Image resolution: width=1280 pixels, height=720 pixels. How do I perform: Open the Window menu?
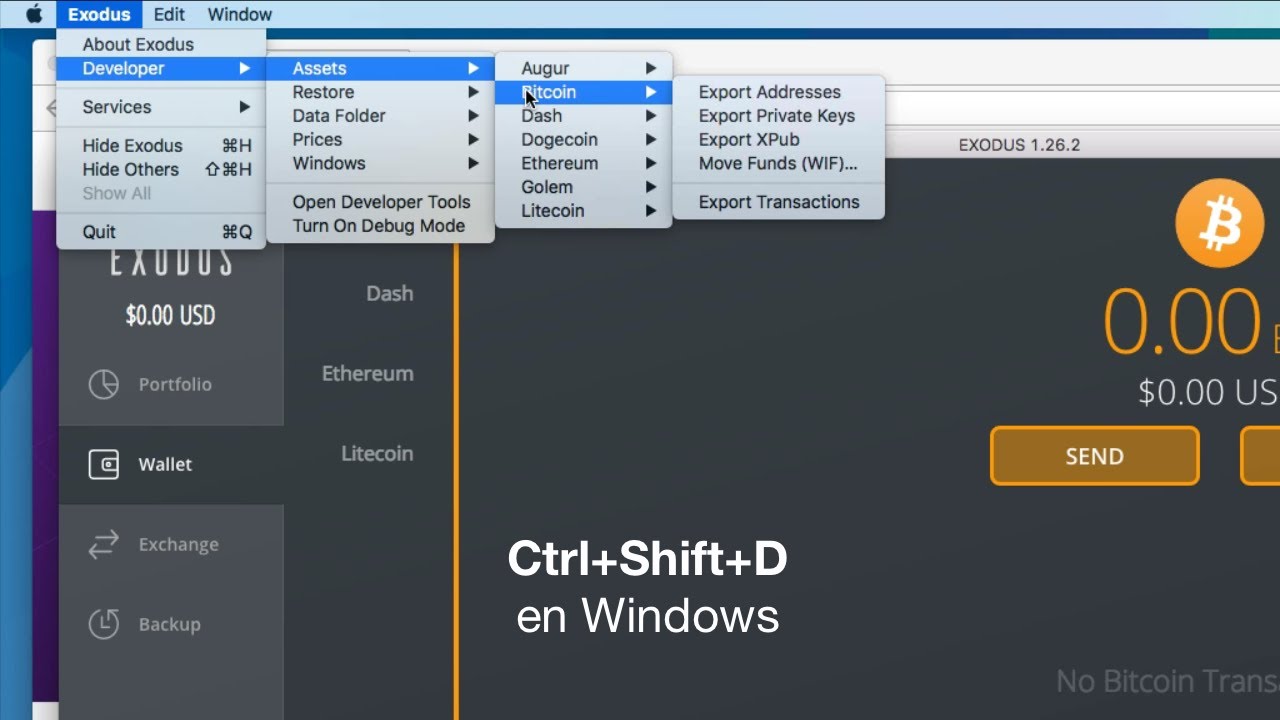pyautogui.click(x=240, y=14)
